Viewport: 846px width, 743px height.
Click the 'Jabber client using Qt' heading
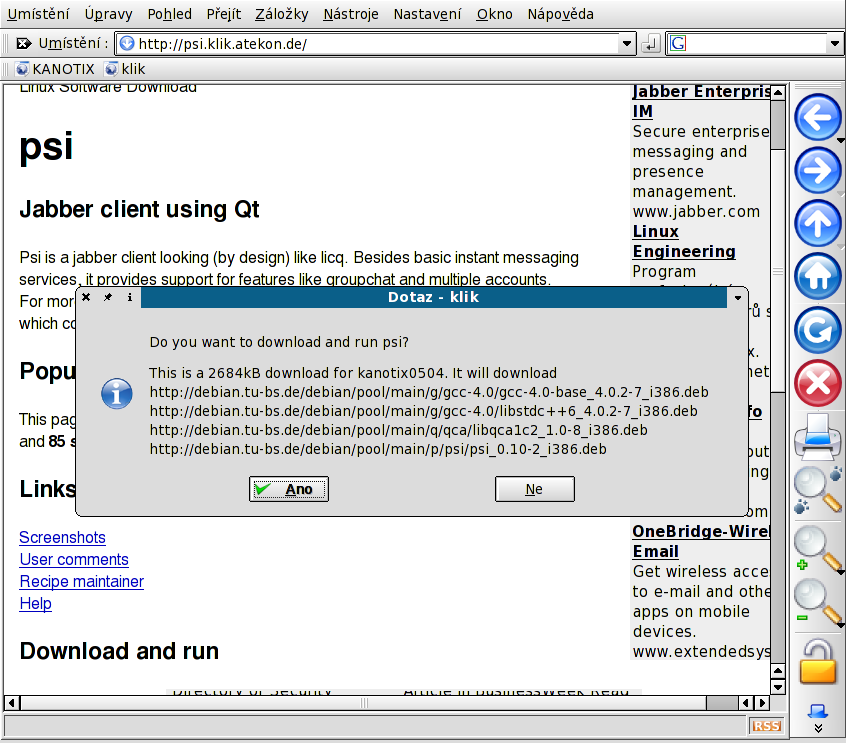139,209
